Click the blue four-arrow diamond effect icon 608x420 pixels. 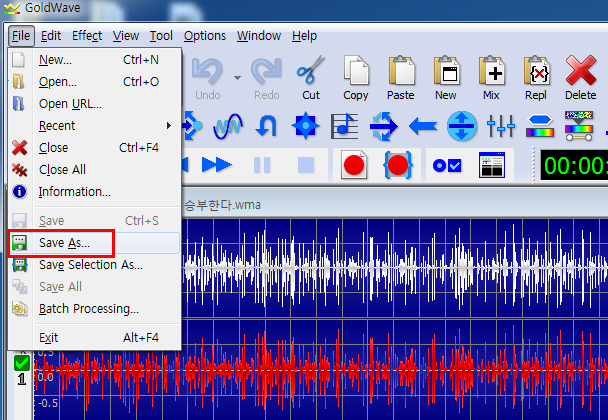coord(306,126)
